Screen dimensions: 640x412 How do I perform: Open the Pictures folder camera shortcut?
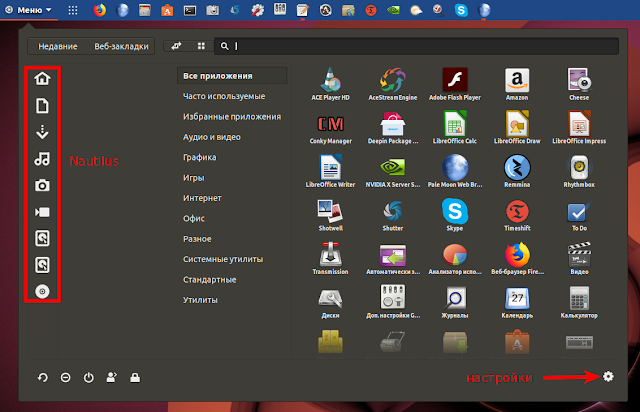(42, 185)
